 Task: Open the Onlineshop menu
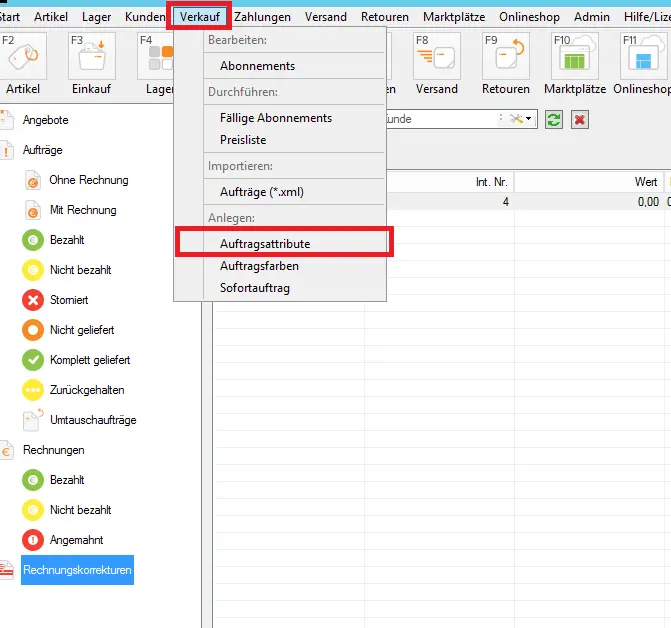pyautogui.click(x=529, y=17)
